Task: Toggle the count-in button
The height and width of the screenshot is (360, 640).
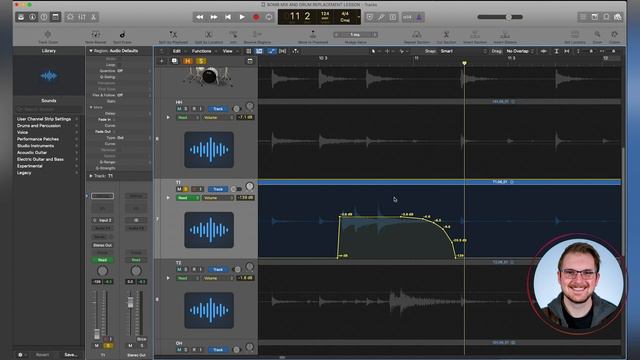Action: [x=407, y=17]
